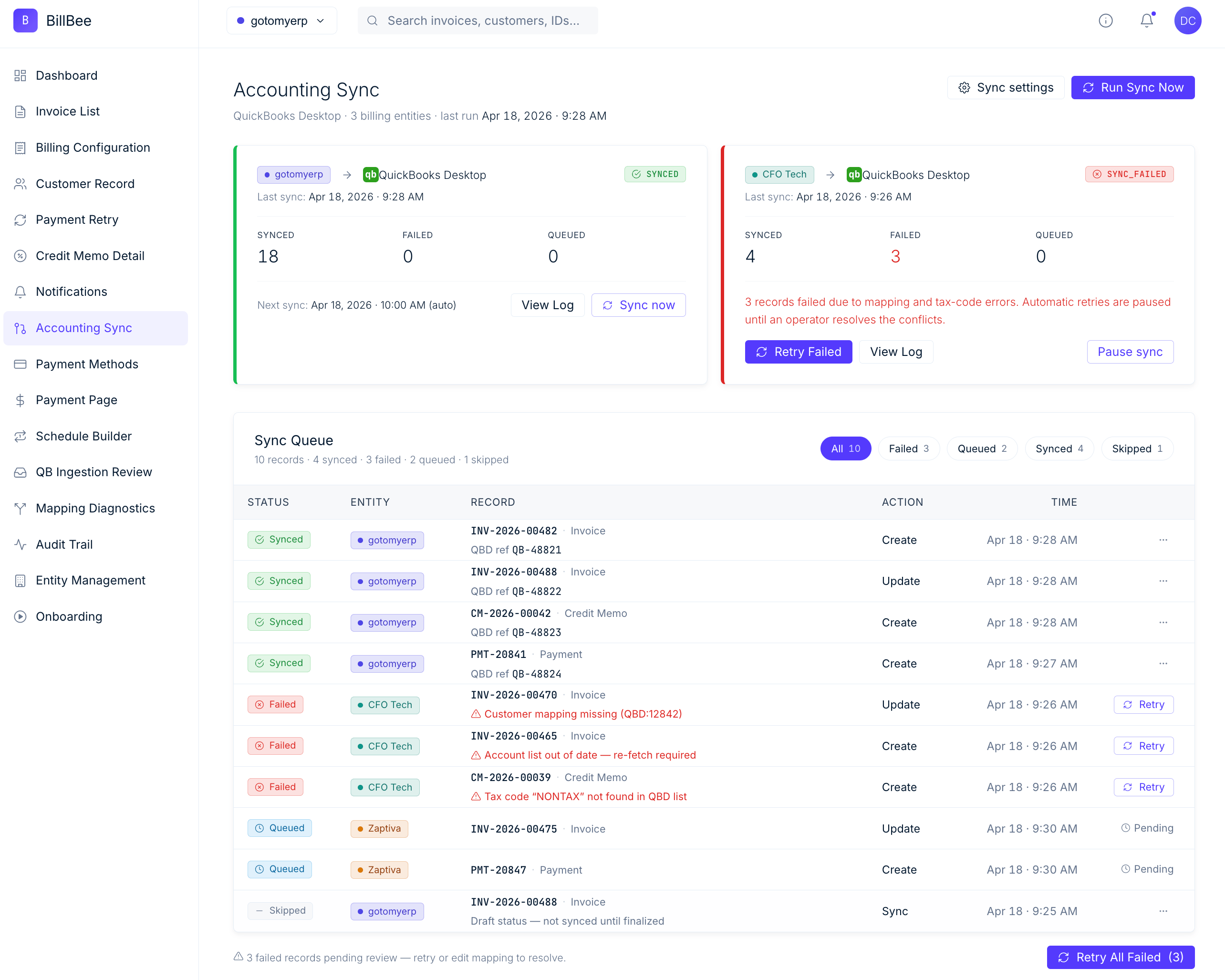Click Retry Failed on CFO Tech card

point(798,352)
